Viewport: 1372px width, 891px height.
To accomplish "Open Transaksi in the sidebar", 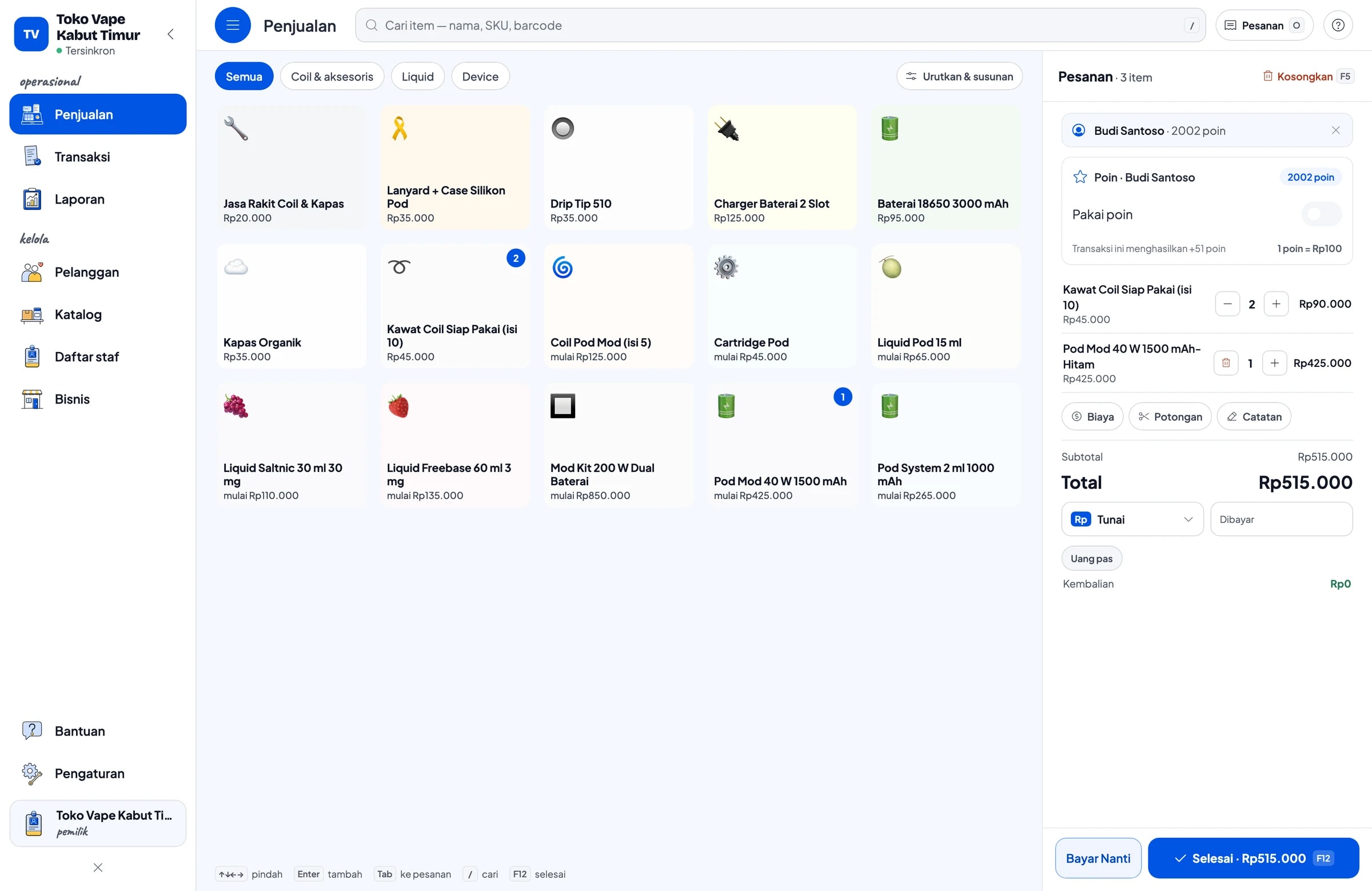I will (x=98, y=157).
